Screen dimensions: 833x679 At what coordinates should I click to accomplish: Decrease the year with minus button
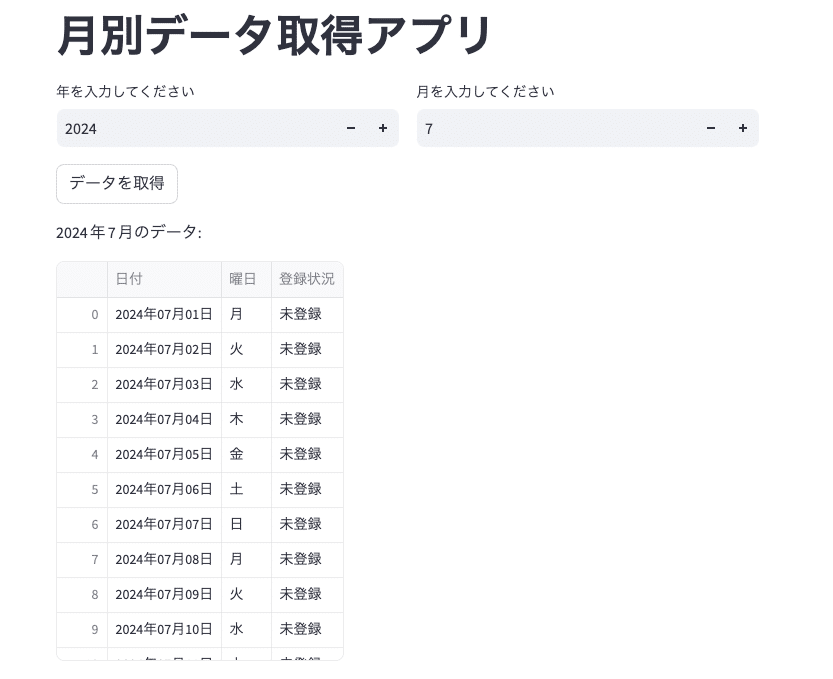351,128
